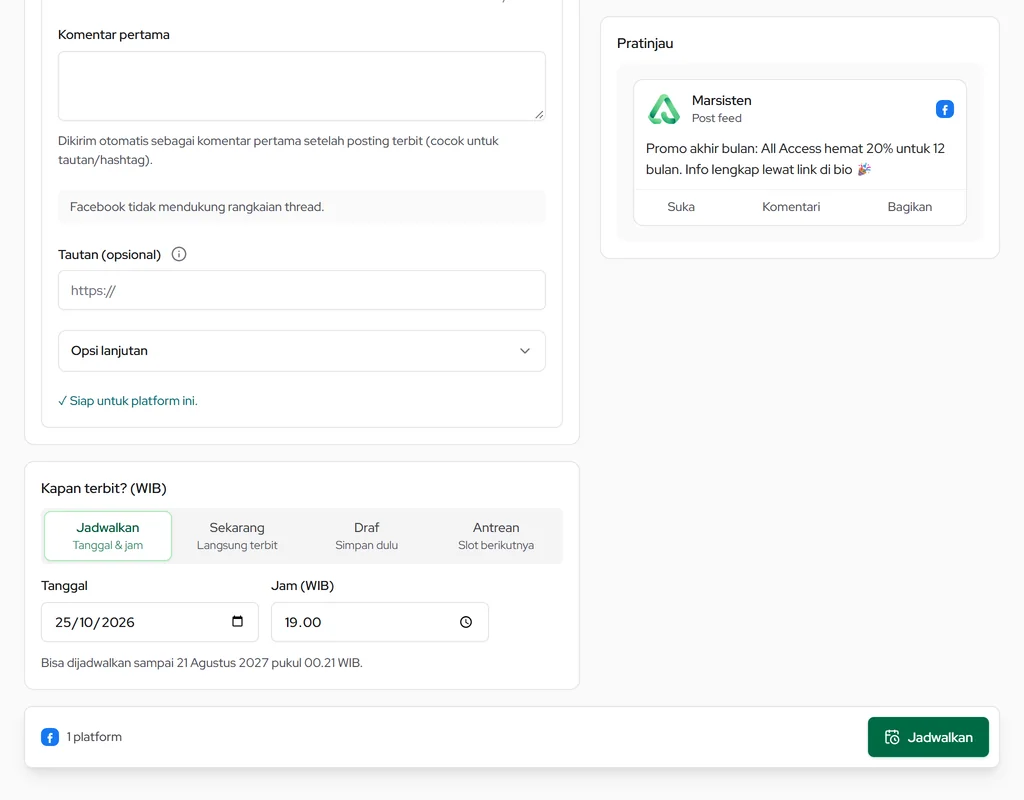Select the Sekarang Langsung terbit option
Viewport: 1024px width, 800px height.
pos(237,536)
